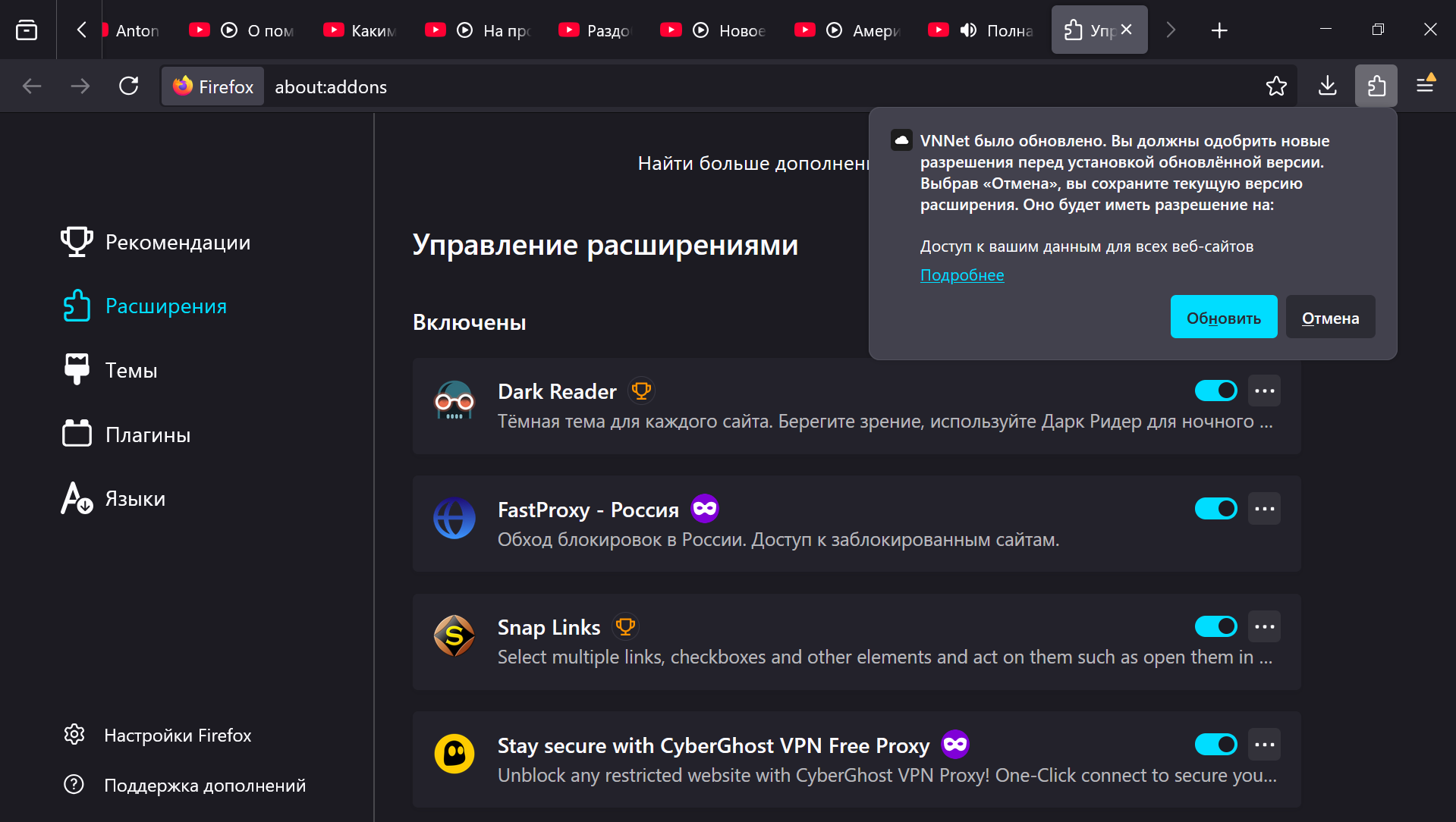
Task: Open the downloads panel
Action: 1328,86
